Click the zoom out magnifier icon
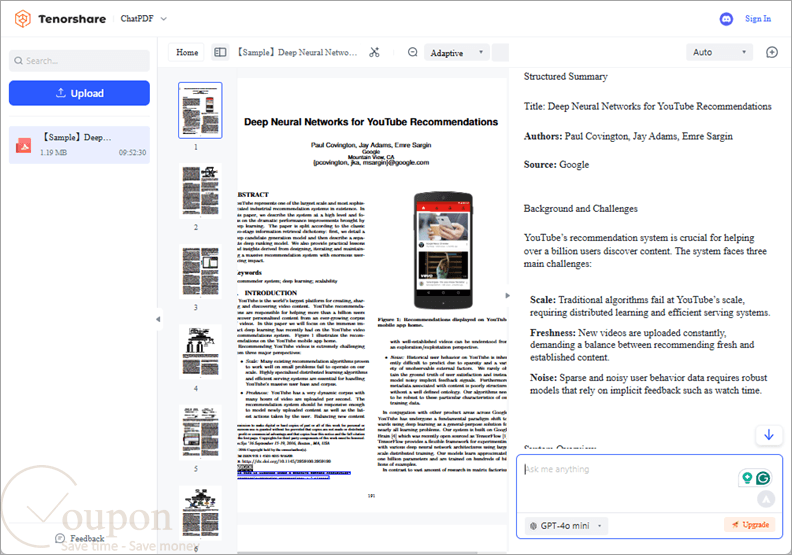This screenshot has height=555, width=792. pos(413,52)
